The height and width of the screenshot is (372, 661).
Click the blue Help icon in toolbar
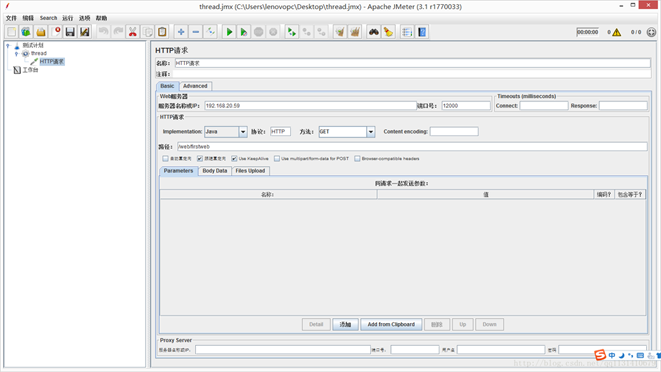click(x=422, y=32)
